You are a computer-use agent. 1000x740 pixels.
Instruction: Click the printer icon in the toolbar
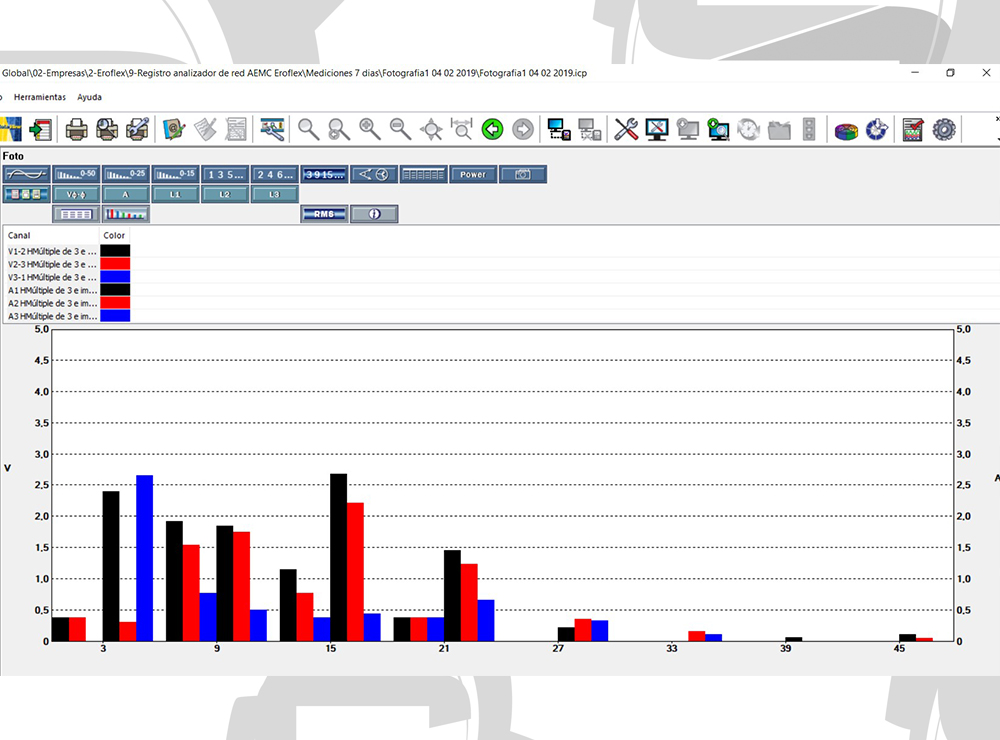click(x=76, y=129)
